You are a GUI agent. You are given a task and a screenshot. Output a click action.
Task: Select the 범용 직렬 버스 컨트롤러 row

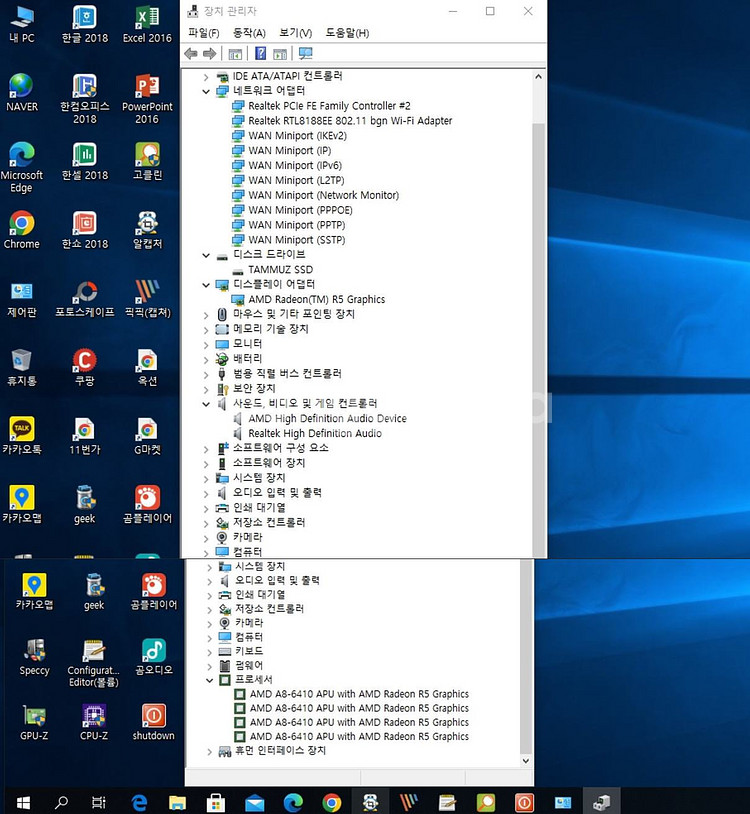pos(287,374)
